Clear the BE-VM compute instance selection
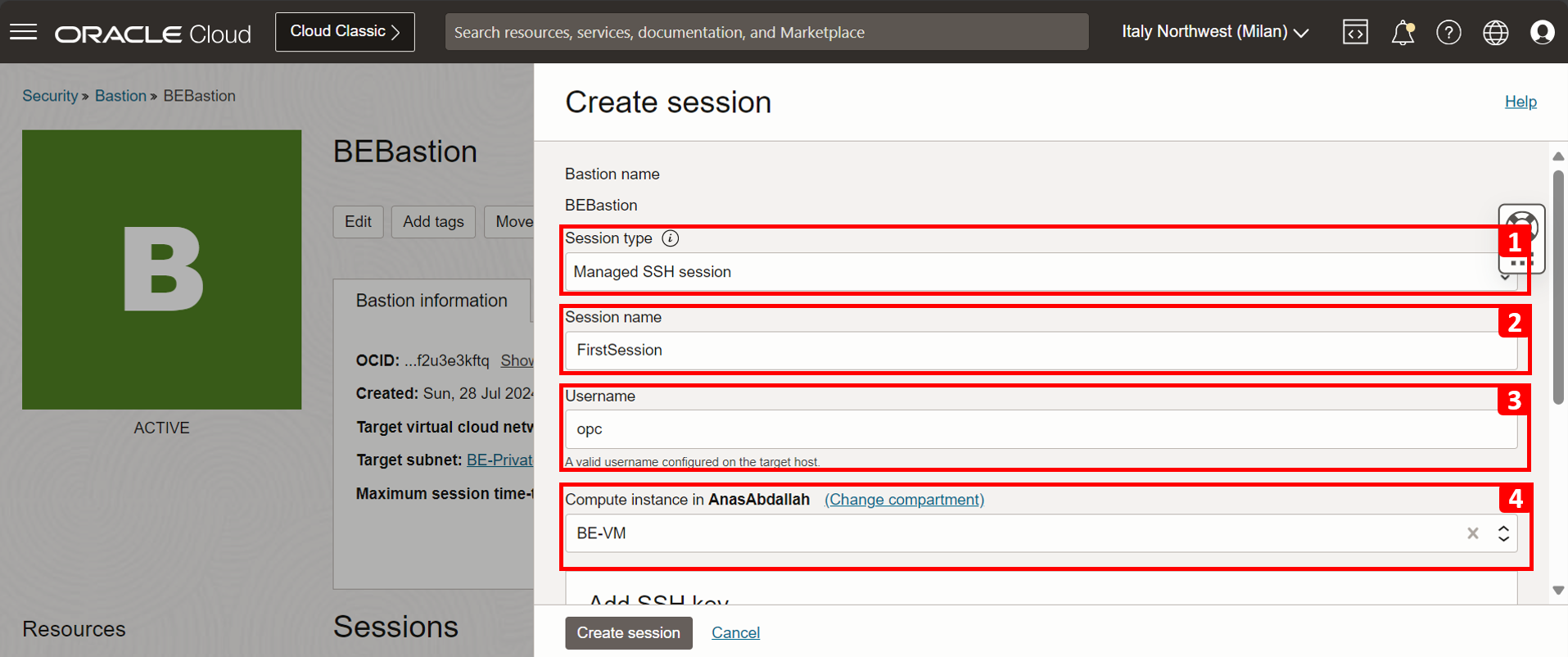 (x=1473, y=533)
